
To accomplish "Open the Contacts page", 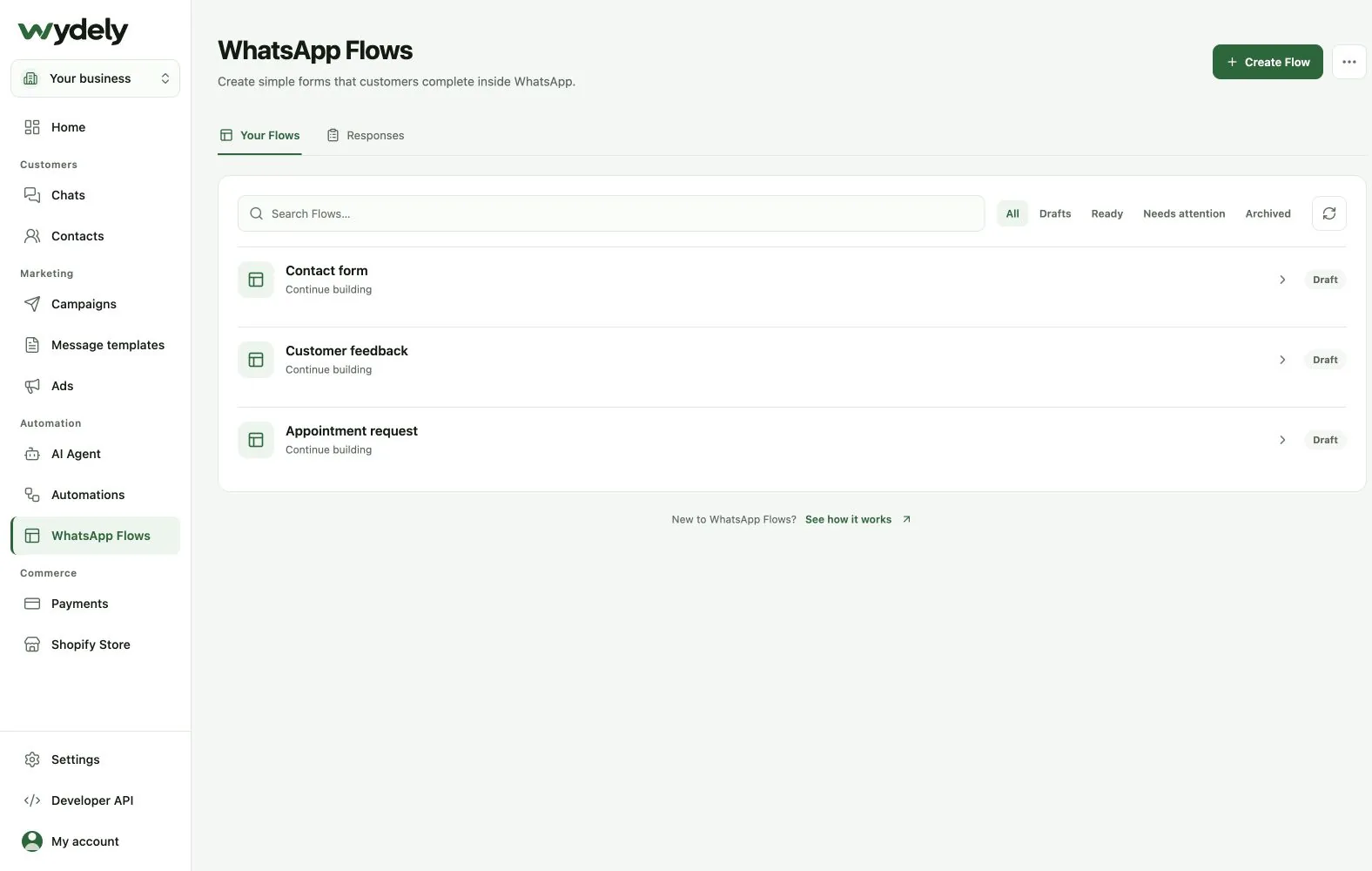I will point(95,236).
